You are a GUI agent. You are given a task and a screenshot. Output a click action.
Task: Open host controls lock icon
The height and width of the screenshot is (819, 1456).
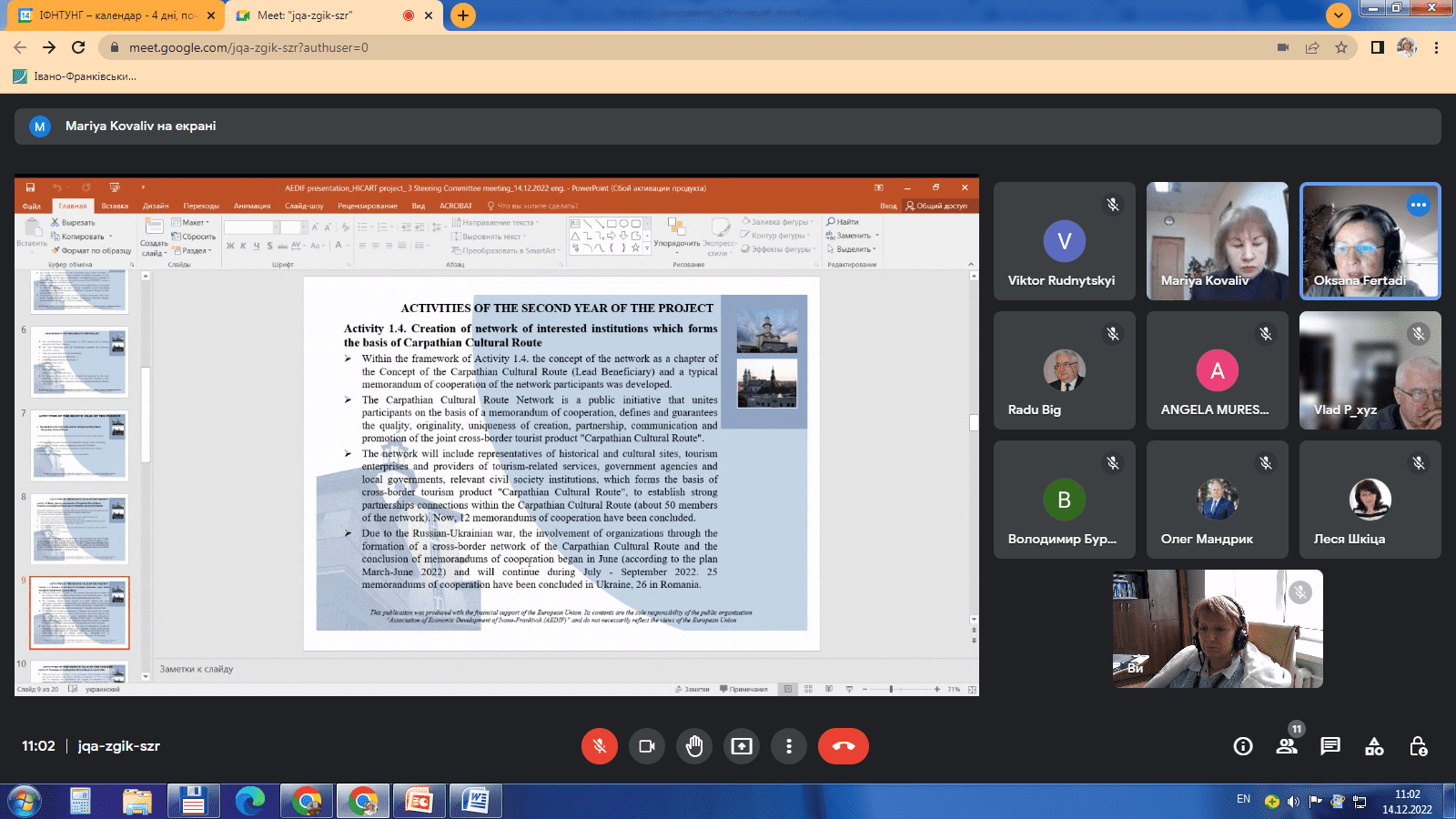pos(1418,746)
